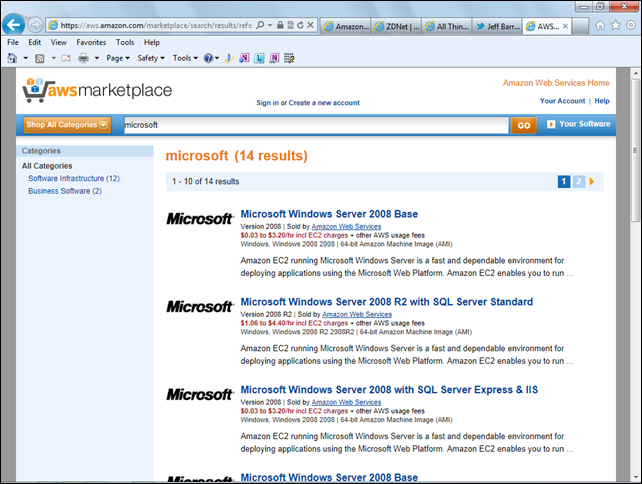
Task: Click the Your Software link
Action: (x=579, y=124)
